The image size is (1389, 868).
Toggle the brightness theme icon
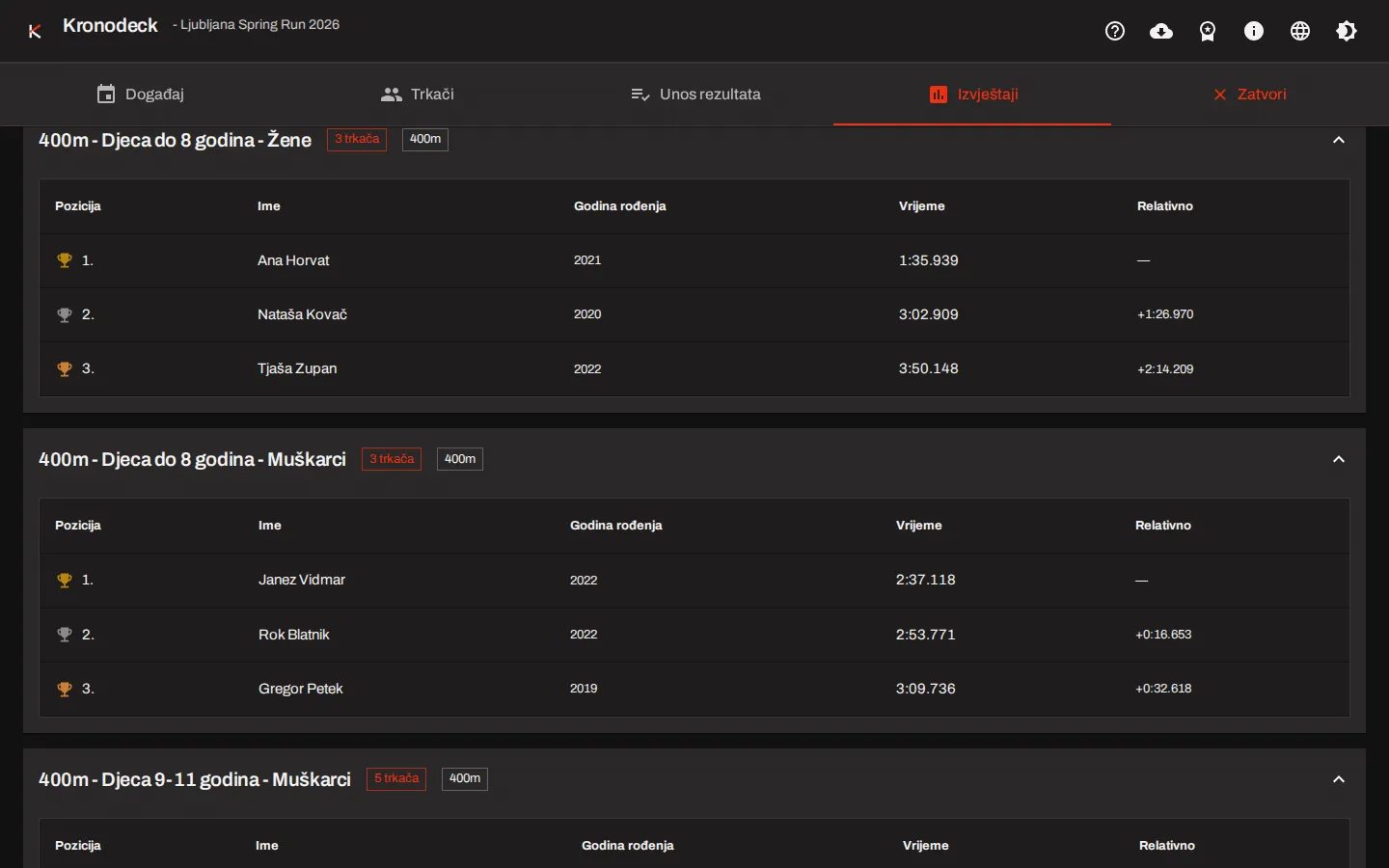[1347, 31]
